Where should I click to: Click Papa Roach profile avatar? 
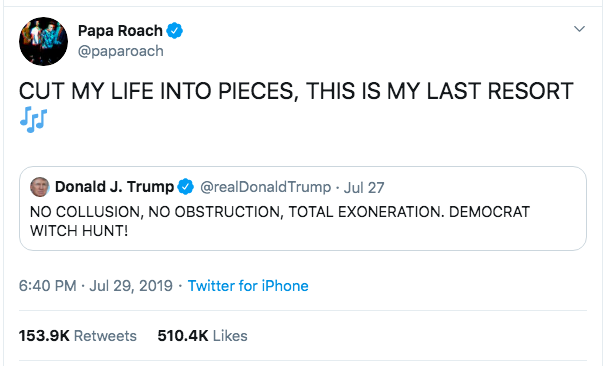(43, 41)
